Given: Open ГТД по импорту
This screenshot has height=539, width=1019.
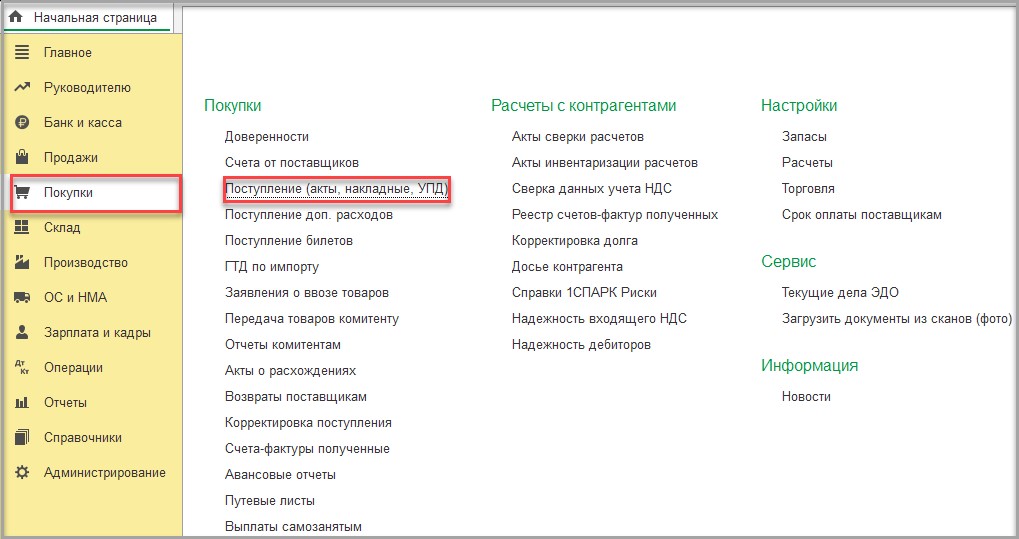Looking at the screenshot, I should 272,267.
